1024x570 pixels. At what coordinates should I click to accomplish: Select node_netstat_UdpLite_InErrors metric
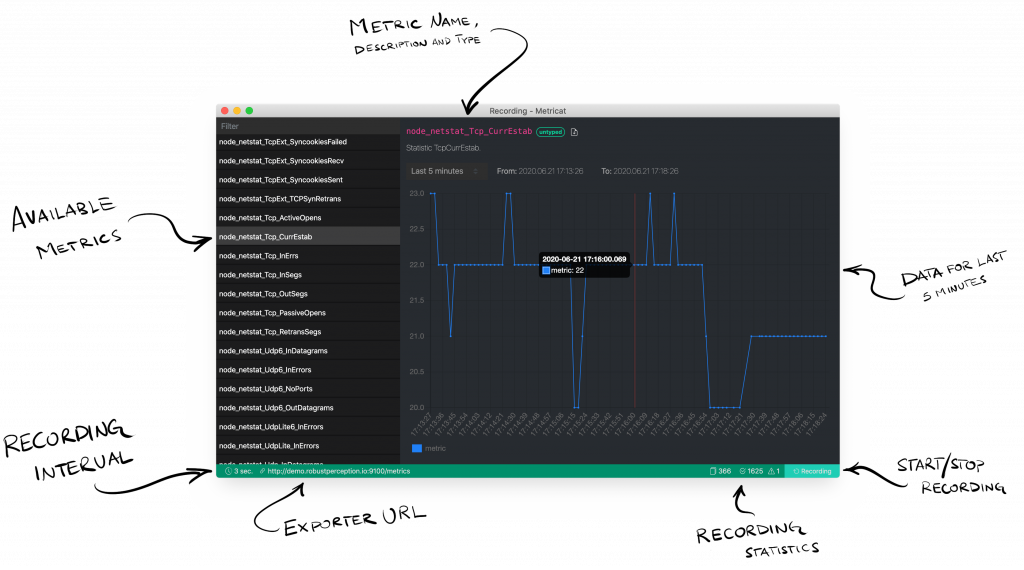(x=308, y=445)
